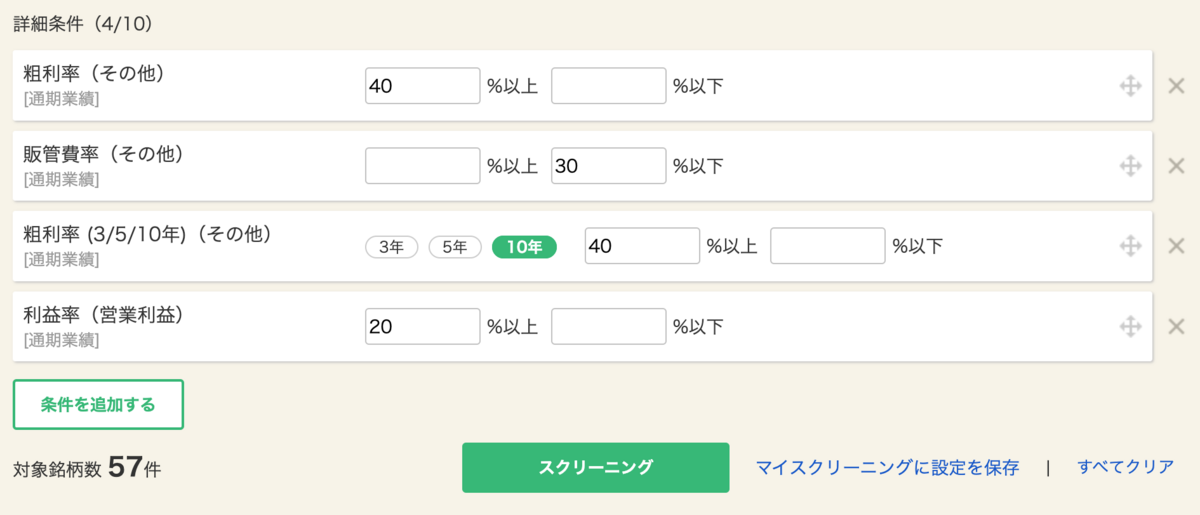Run the スクリーニング button
Screen dimensions: 1200x515
tap(596, 467)
